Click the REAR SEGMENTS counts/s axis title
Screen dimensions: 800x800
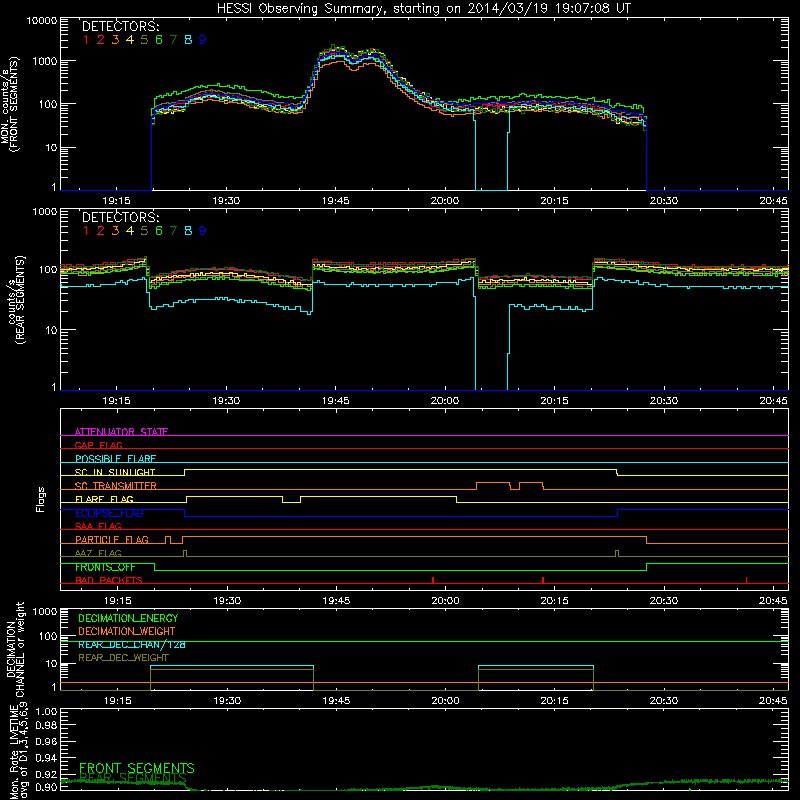(16, 300)
